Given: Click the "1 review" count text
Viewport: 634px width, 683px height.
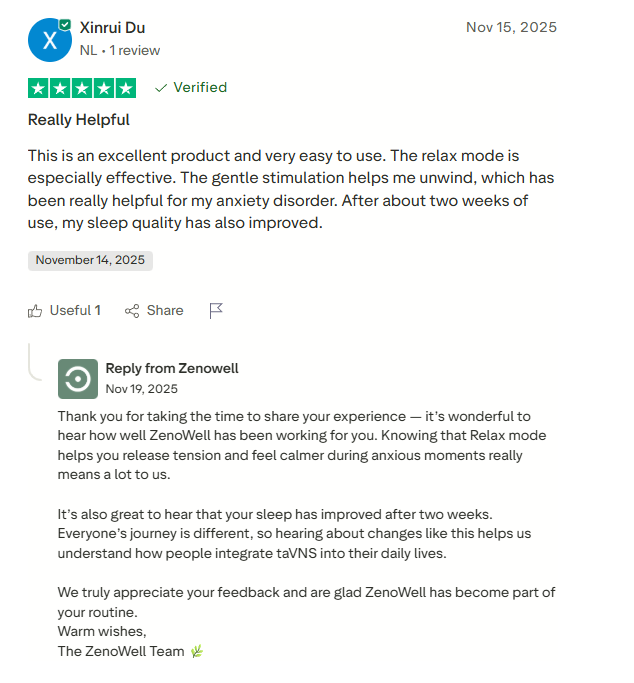Looking at the screenshot, I should [x=135, y=50].
